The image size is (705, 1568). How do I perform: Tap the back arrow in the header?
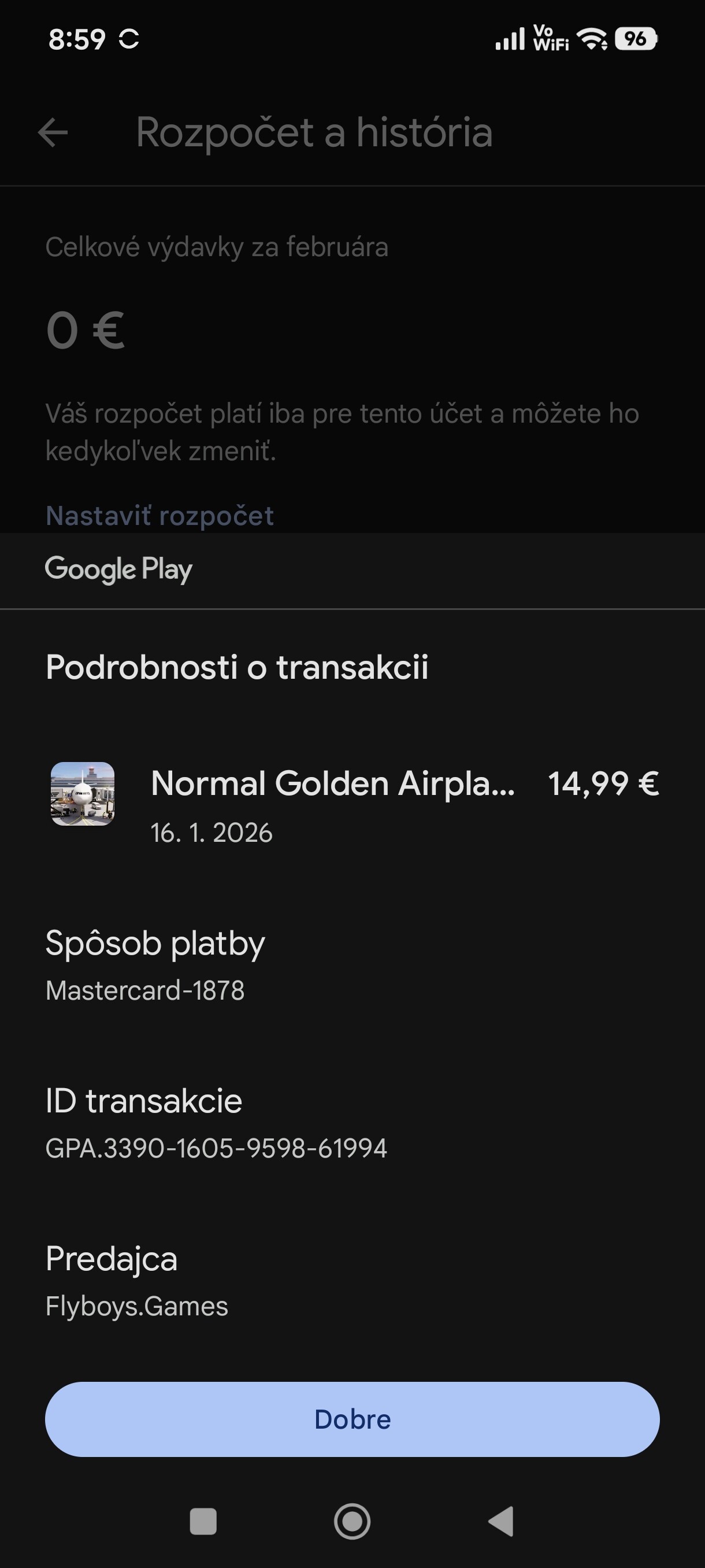coord(53,133)
